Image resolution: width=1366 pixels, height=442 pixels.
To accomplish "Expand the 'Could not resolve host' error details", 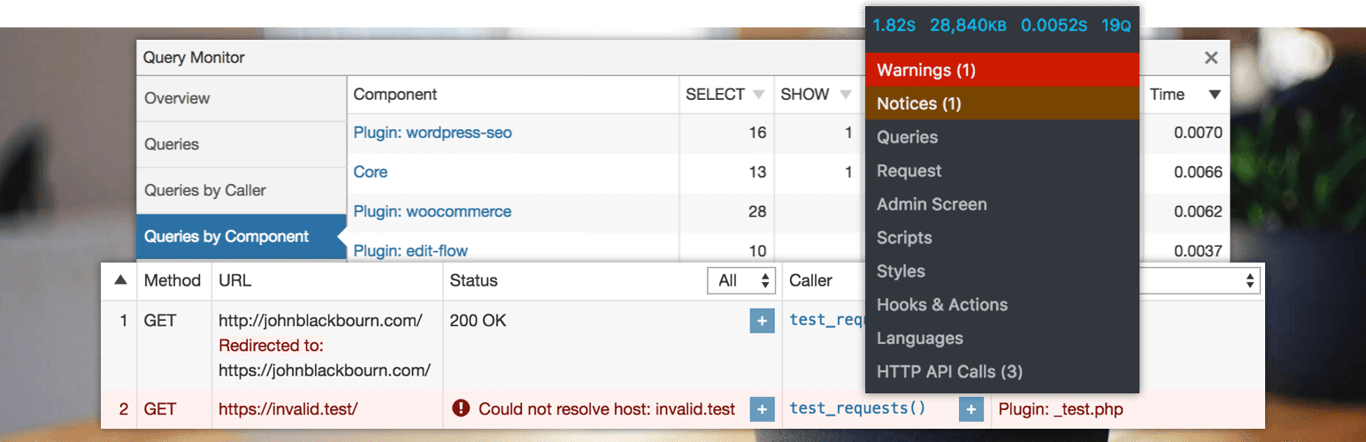I will coord(762,409).
